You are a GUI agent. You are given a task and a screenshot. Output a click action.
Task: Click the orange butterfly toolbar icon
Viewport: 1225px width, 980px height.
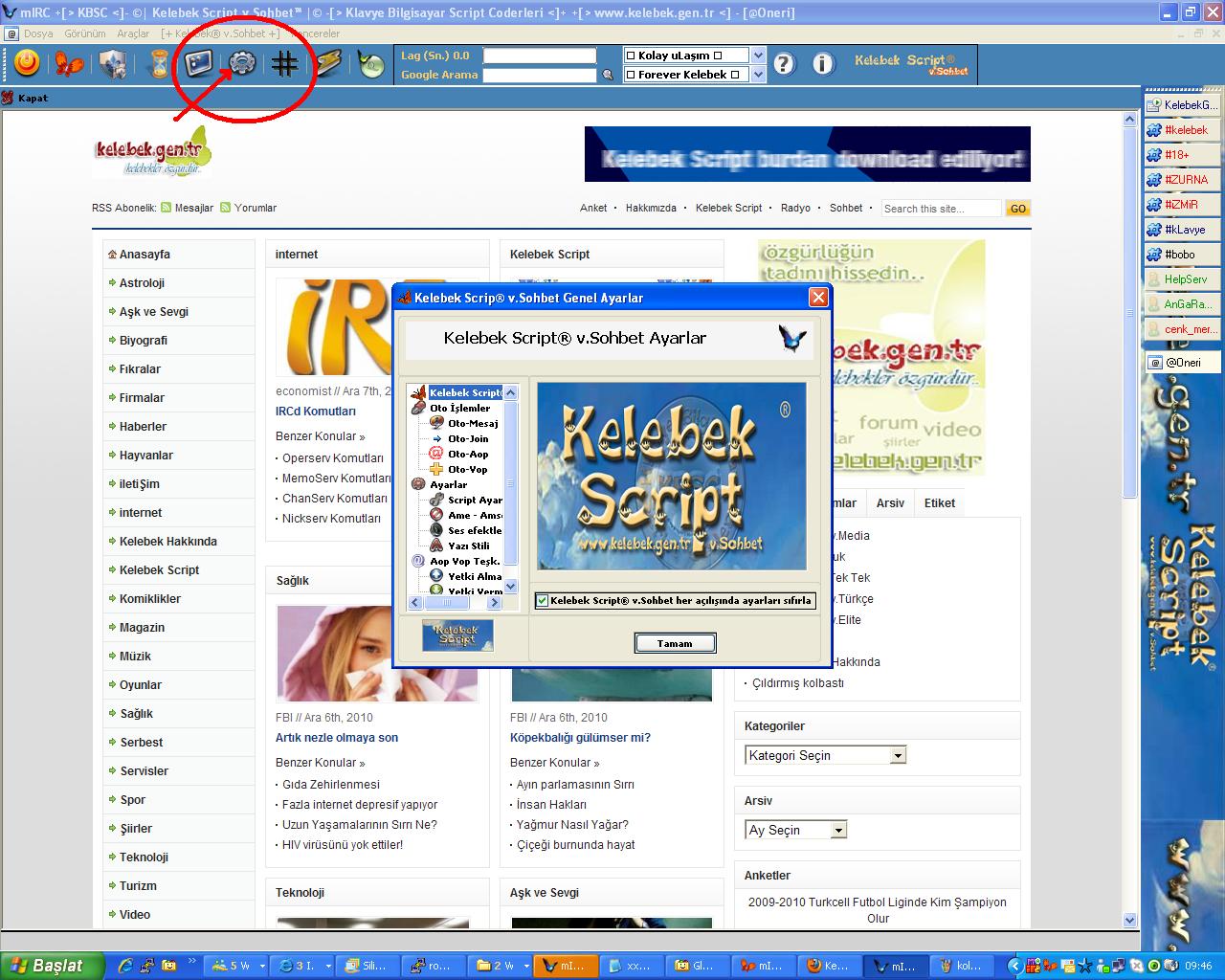[x=69, y=64]
